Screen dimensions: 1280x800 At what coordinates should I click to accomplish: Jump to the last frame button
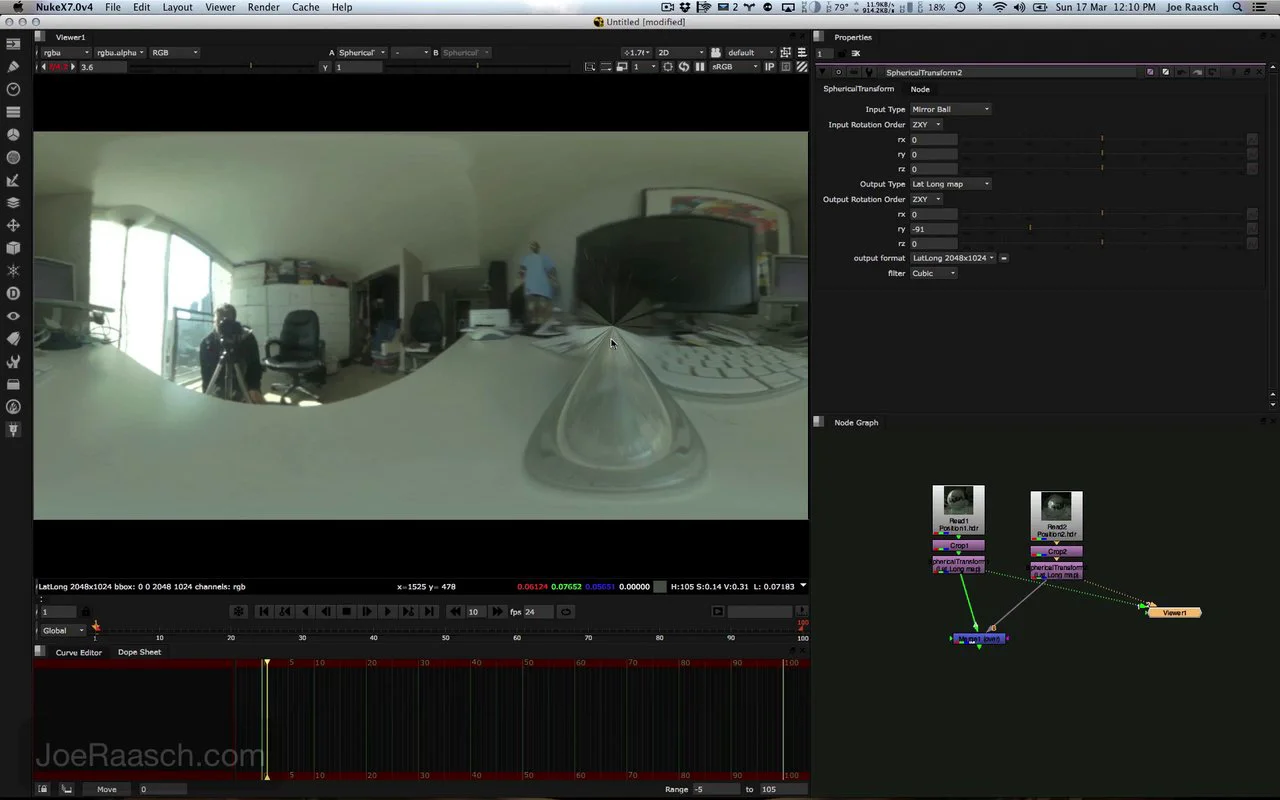(430, 611)
